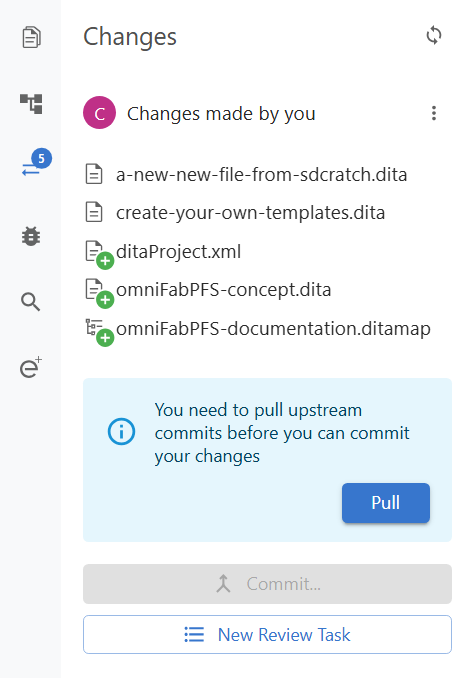Click the added-file icon beside ditaProject.xml

99,255
